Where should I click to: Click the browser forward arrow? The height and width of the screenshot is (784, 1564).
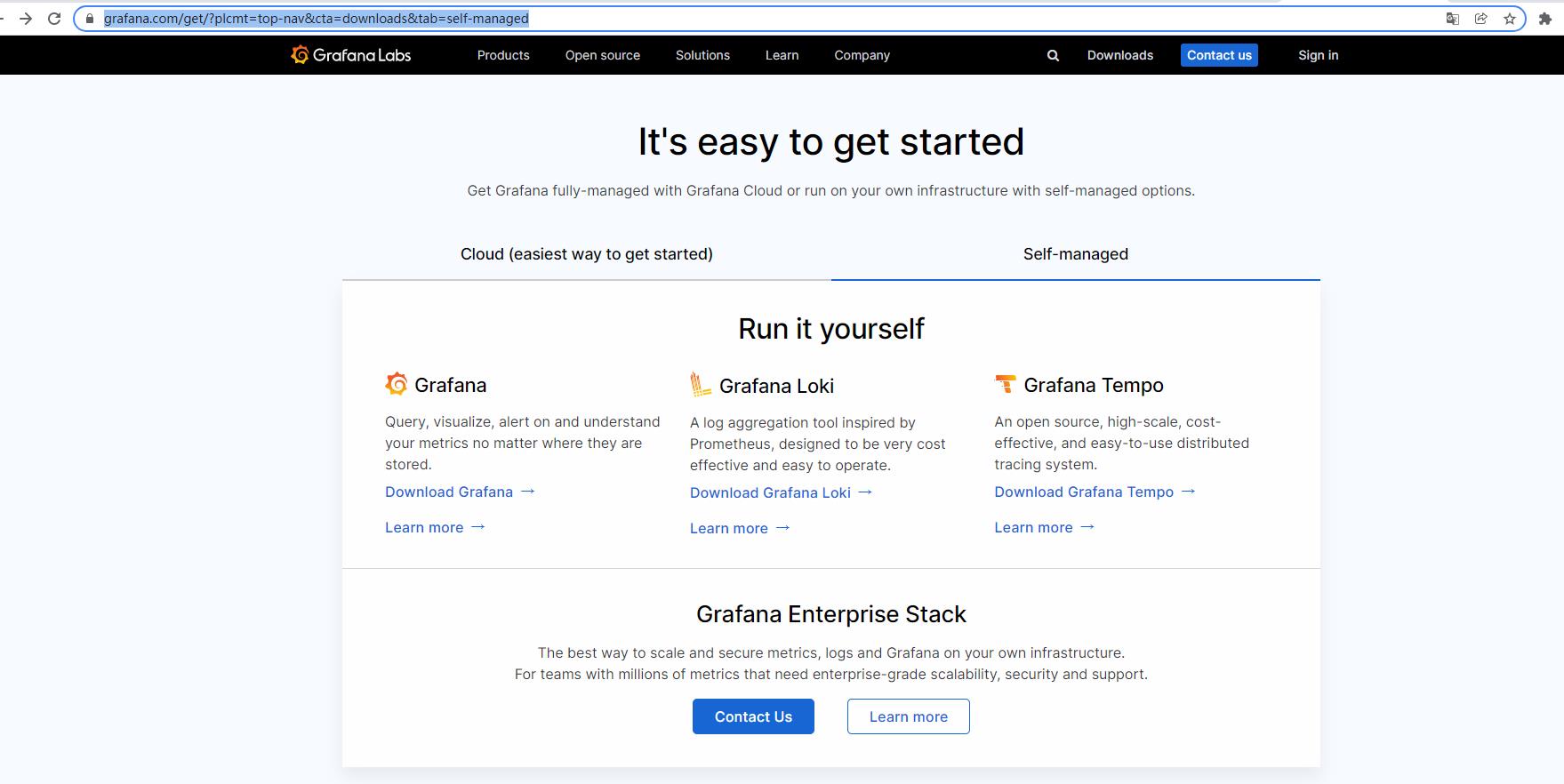(x=26, y=19)
